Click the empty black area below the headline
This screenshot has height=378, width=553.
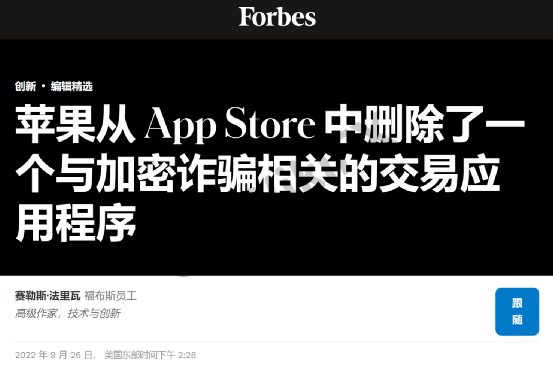click(317, 259)
